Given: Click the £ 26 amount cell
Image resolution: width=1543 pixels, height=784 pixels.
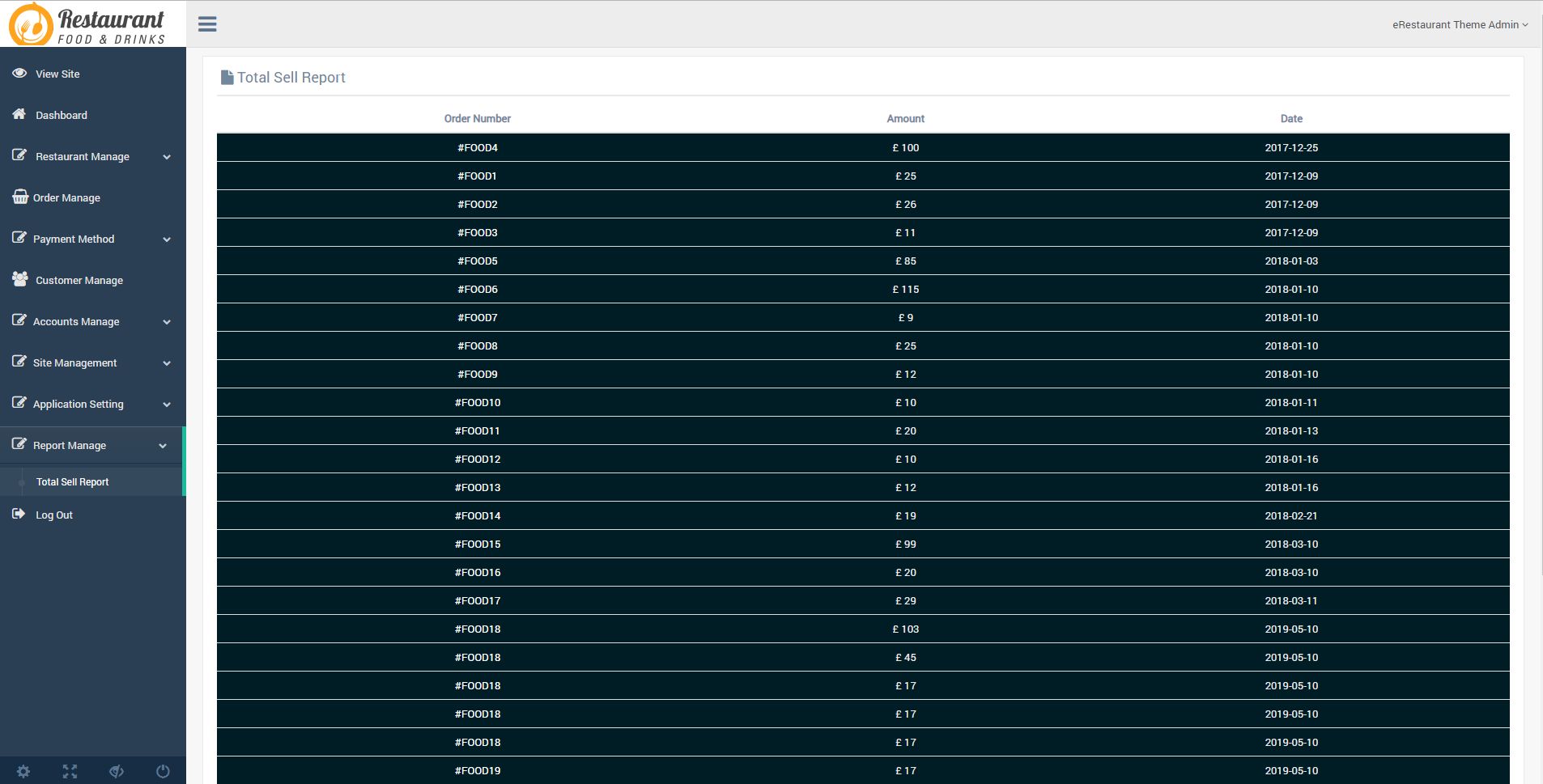Looking at the screenshot, I should point(906,204).
